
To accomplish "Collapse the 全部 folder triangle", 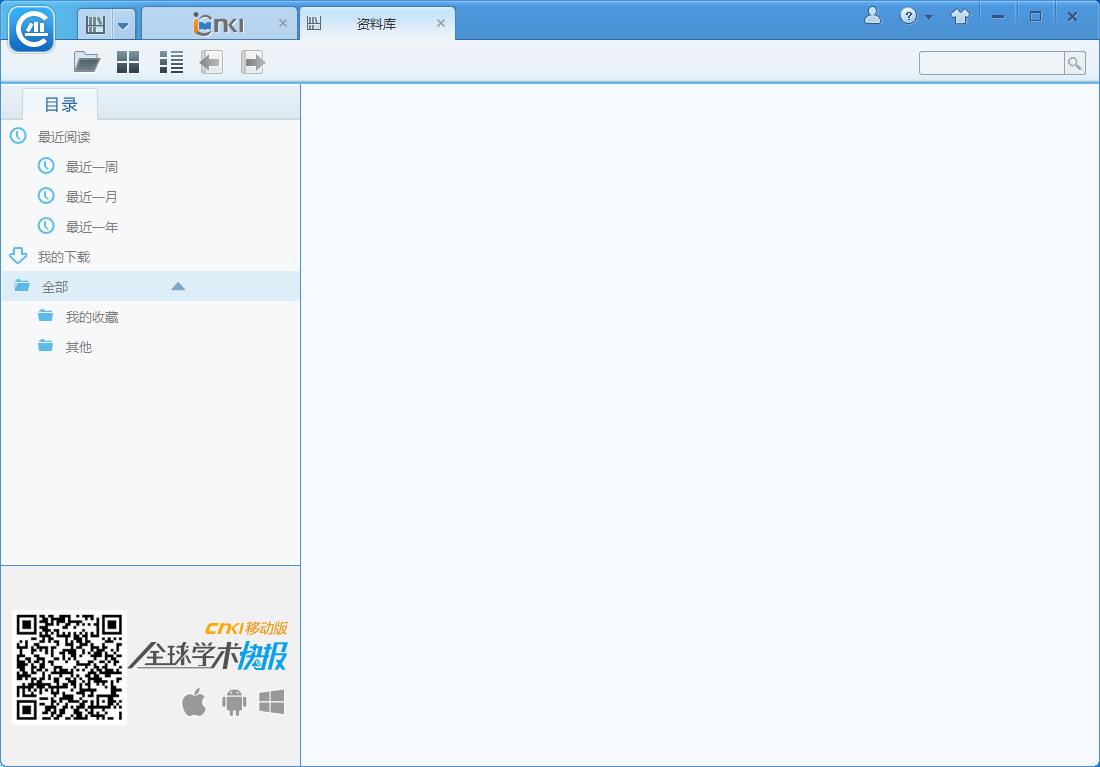I will click(x=178, y=286).
